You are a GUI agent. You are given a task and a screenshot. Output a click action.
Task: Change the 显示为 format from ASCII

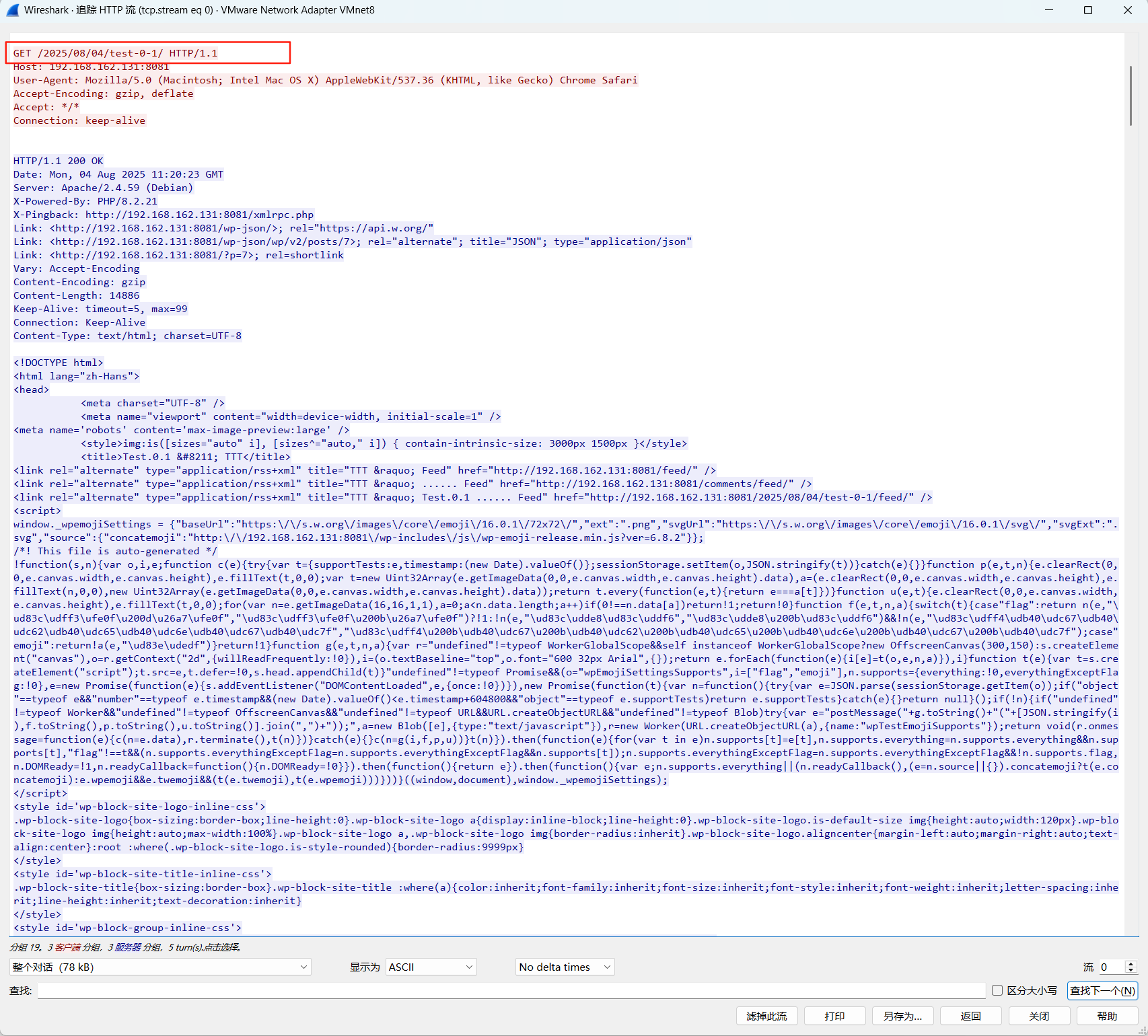tap(431, 967)
